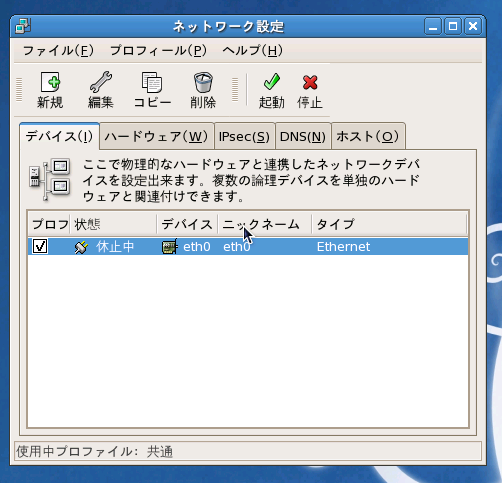Sort by the 状態 column header
This screenshot has width=502, height=483.
click(x=113, y=224)
